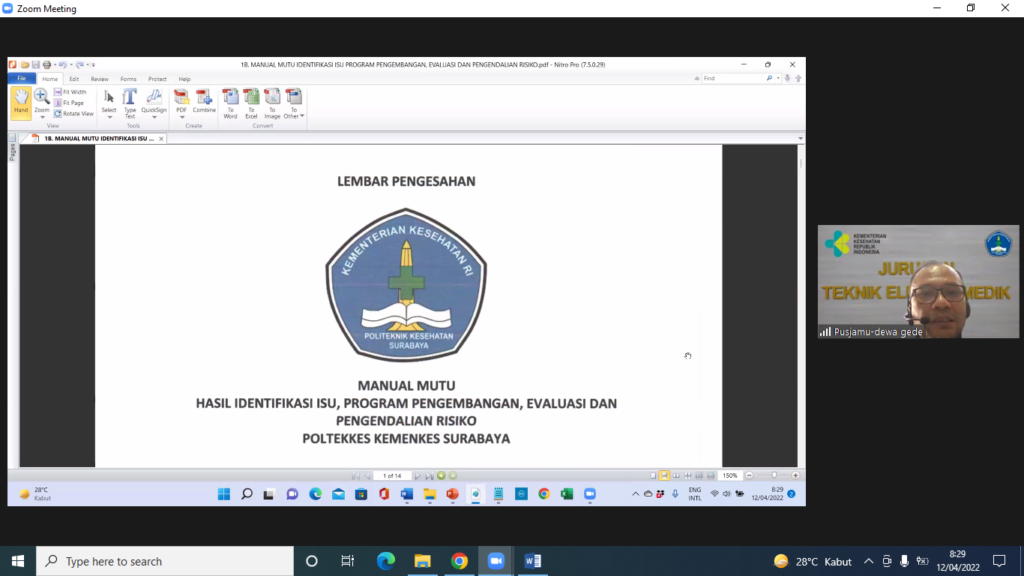Click the 'Type here to search' taskbar box
Screen dimensions: 1024x576
165,561
